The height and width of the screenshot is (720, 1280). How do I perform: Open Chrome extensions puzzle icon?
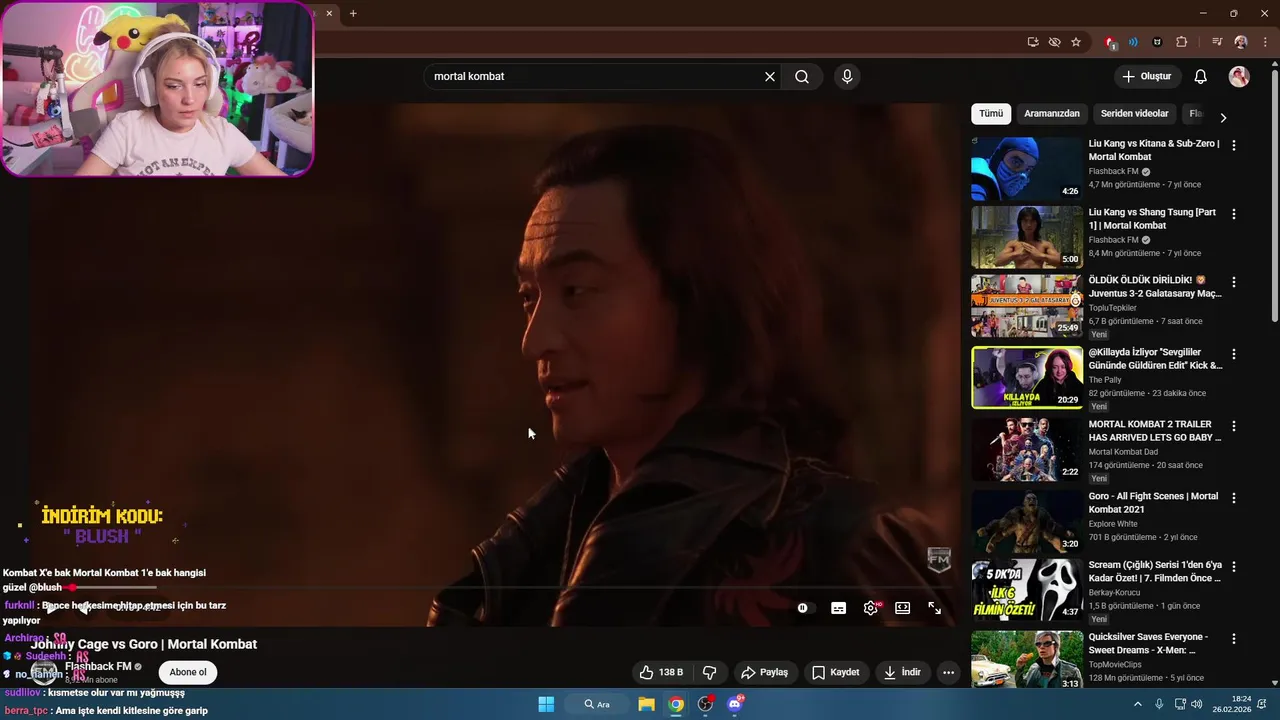[1182, 42]
